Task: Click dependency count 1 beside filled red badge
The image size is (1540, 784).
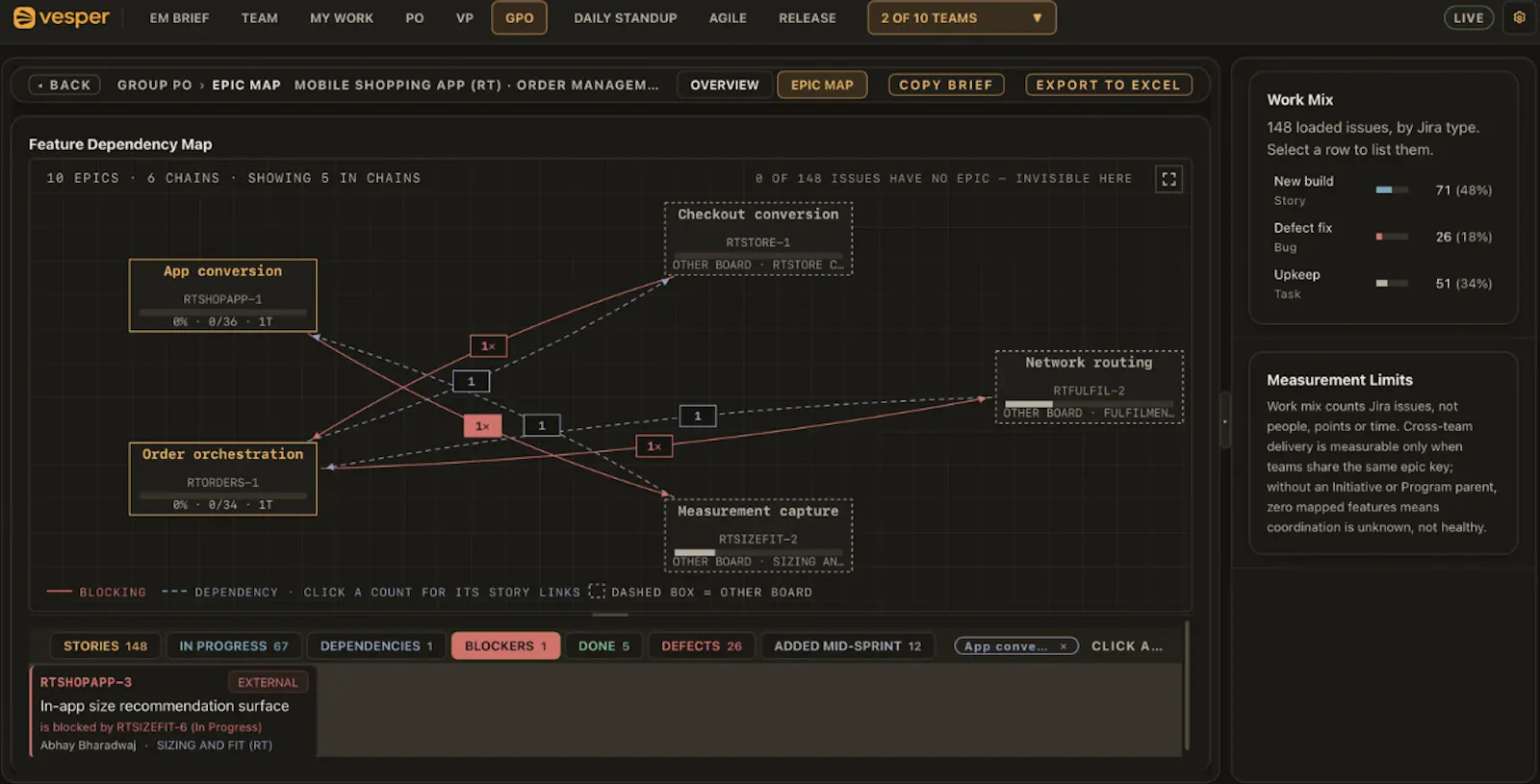Action: [x=542, y=425]
